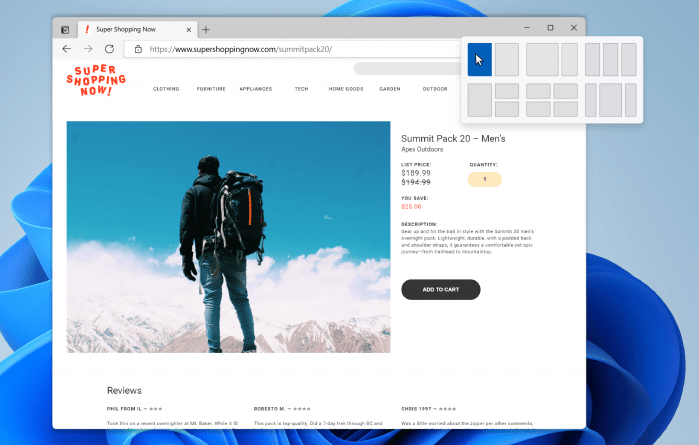Click the $25.00 savings amount
The width and height of the screenshot is (699, 445).
pyautogui.click(x=411, y=206)
